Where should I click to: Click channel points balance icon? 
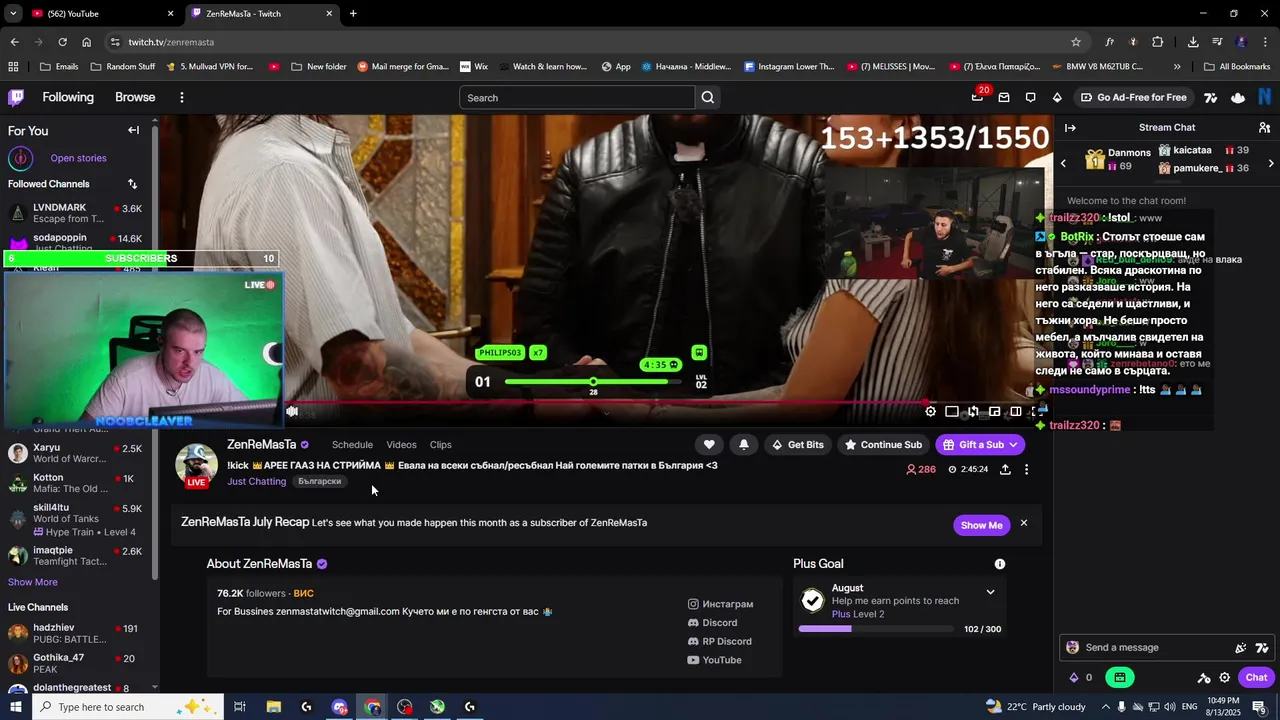tap(1074, 677)
